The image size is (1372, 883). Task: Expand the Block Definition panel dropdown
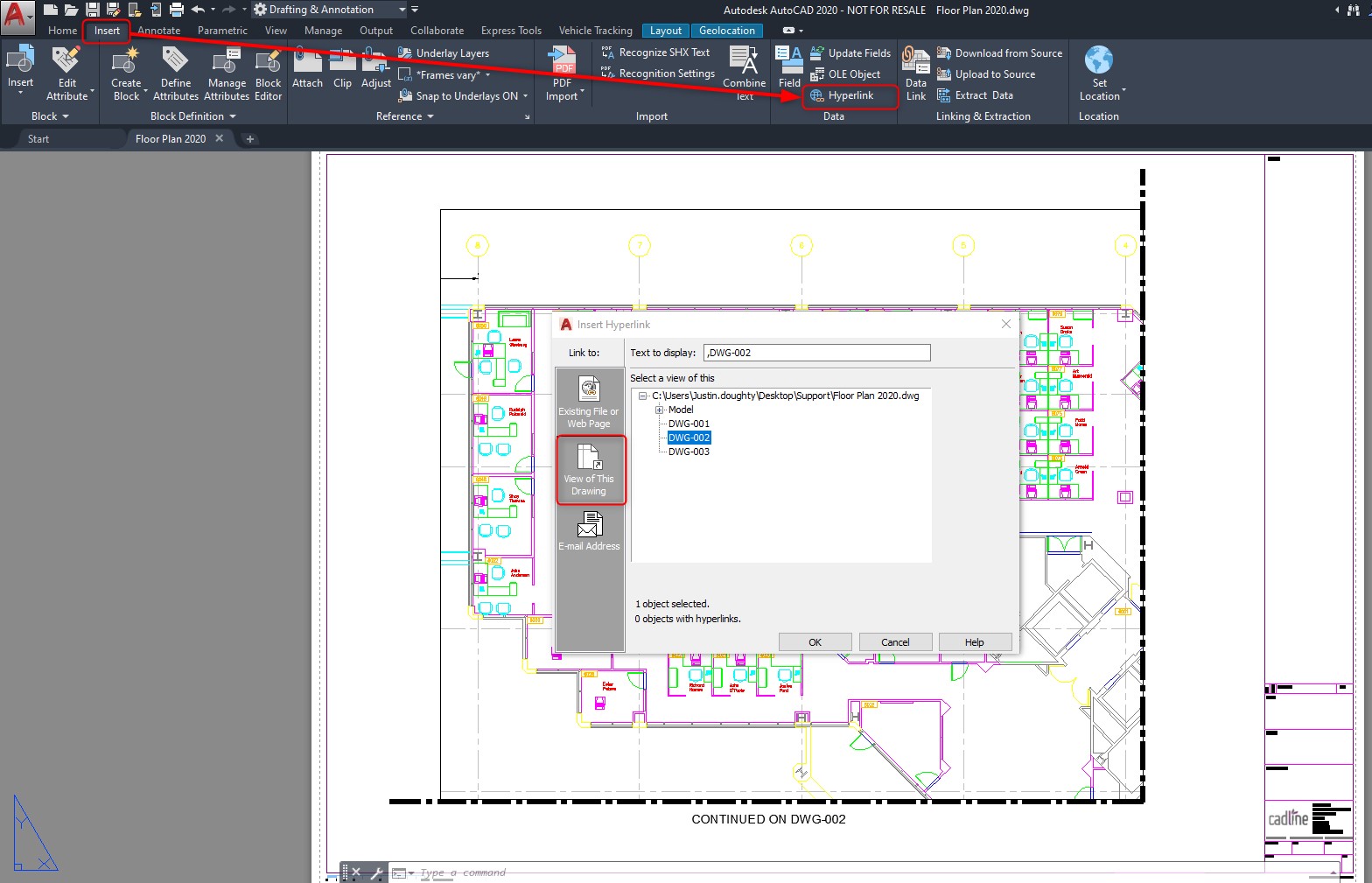coord(192,116)
